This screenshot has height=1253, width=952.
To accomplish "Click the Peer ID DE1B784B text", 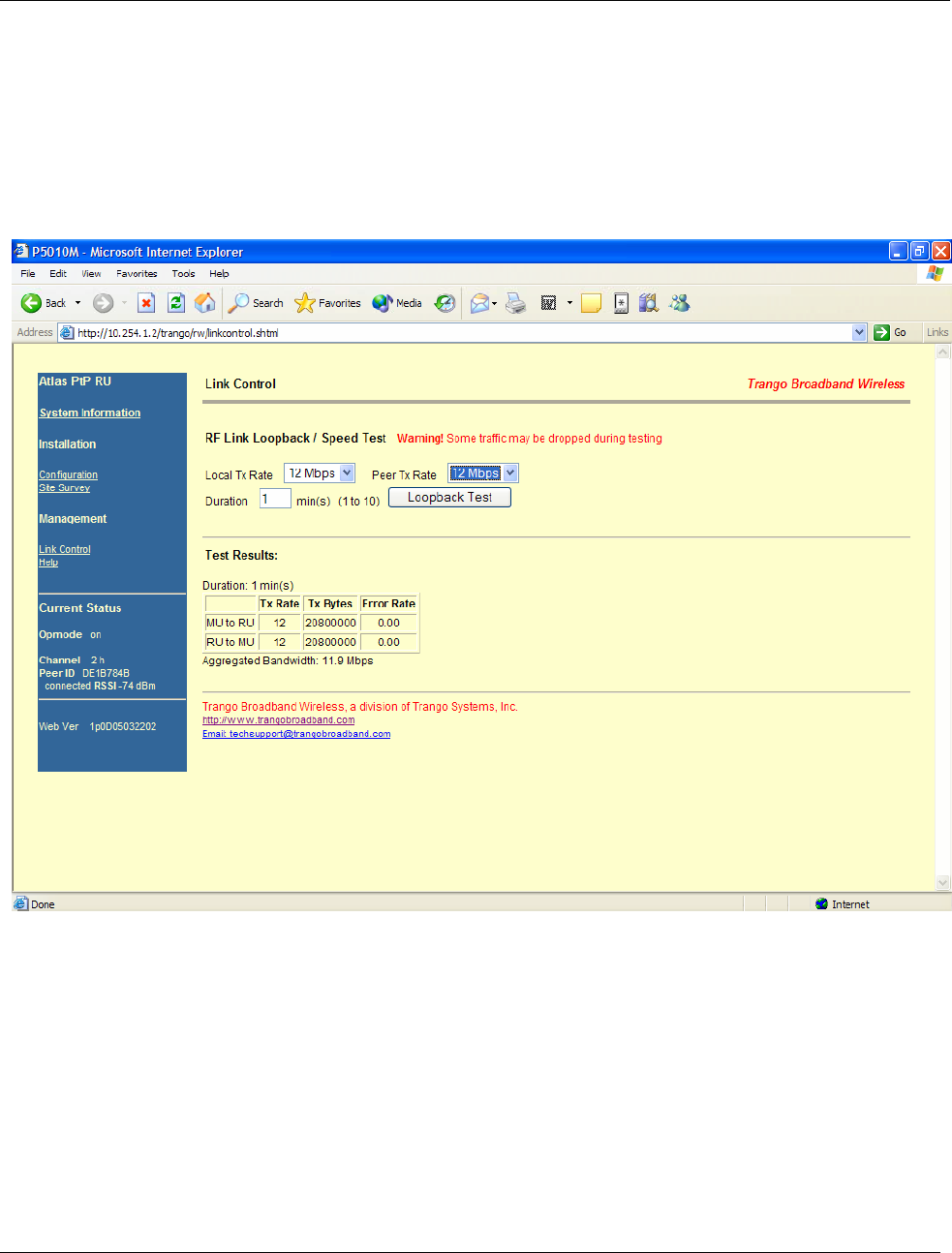I will coord(84,673).
